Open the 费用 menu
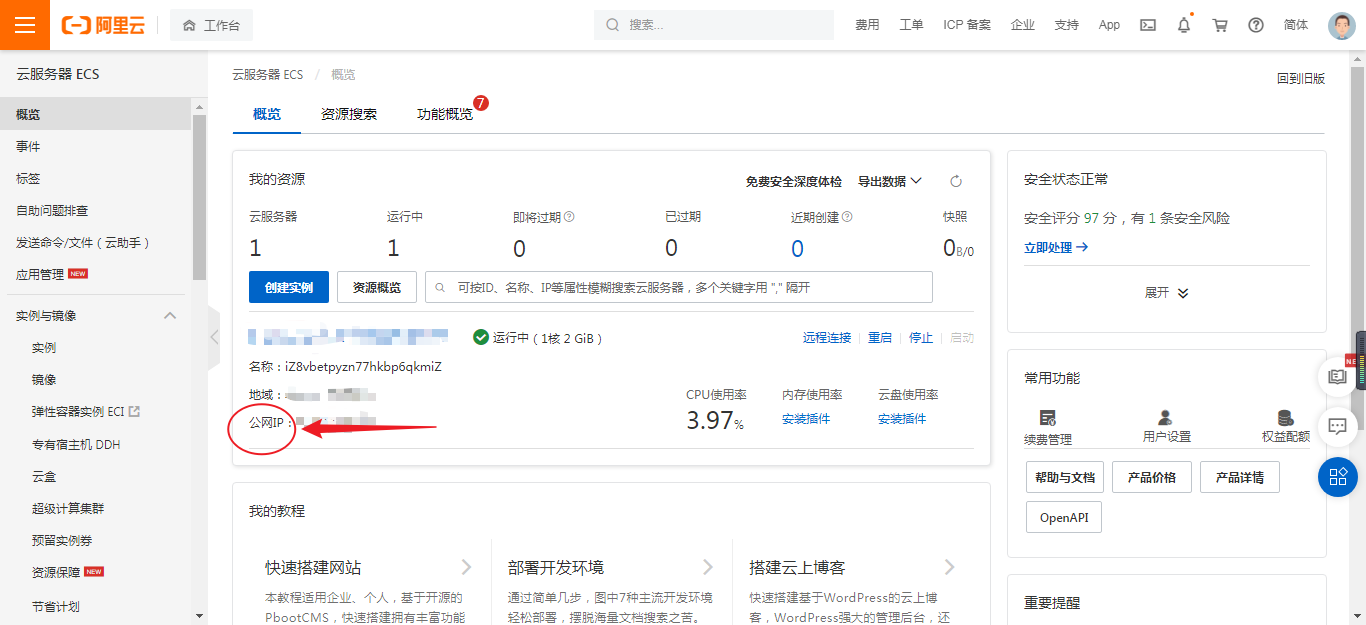Viewport: 1366px width, 625px height. click(x=867, y=25)
